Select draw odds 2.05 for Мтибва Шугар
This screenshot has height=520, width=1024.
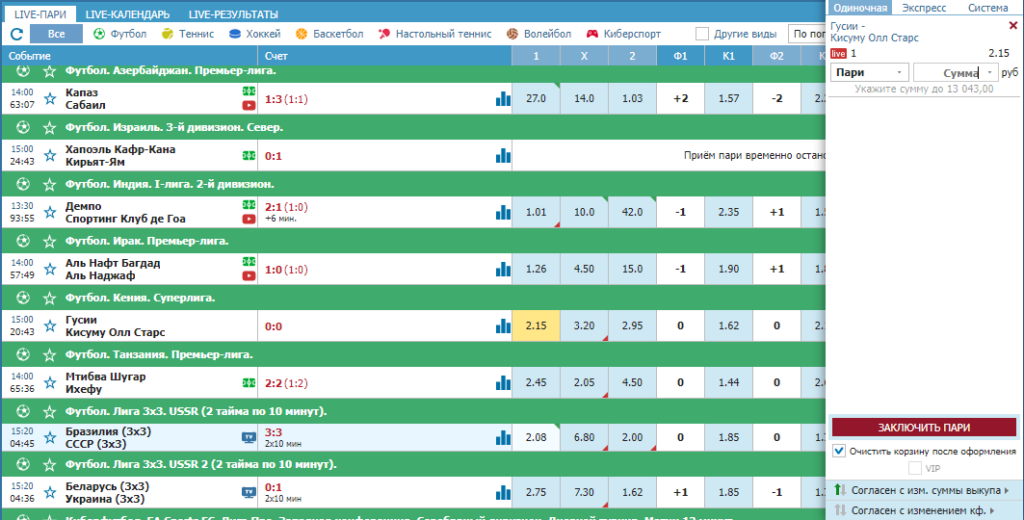[584, 383]
